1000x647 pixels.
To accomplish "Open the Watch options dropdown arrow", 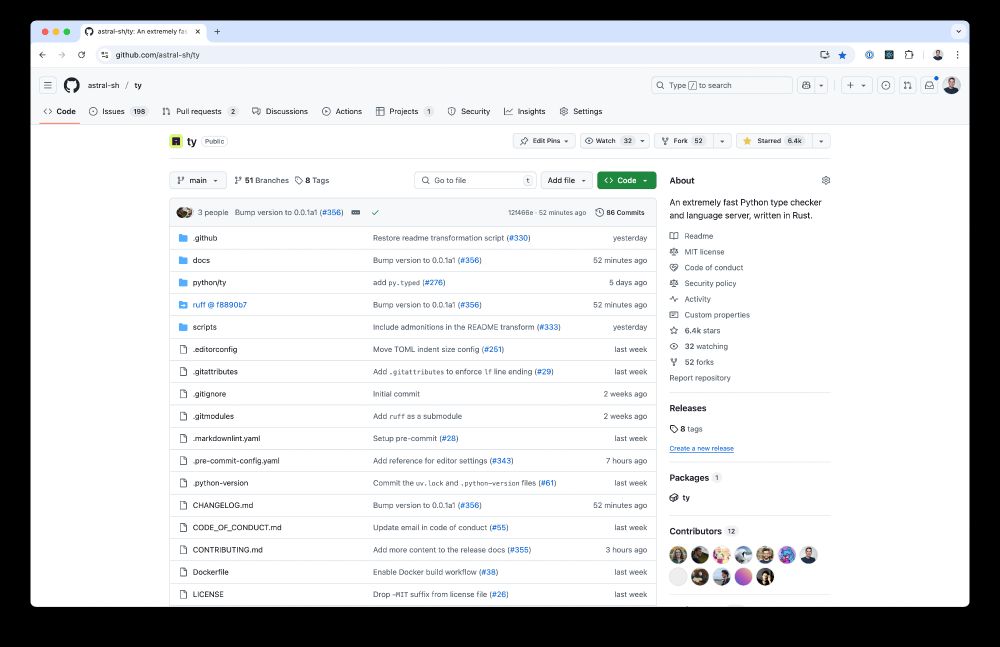I will (642, 141).
